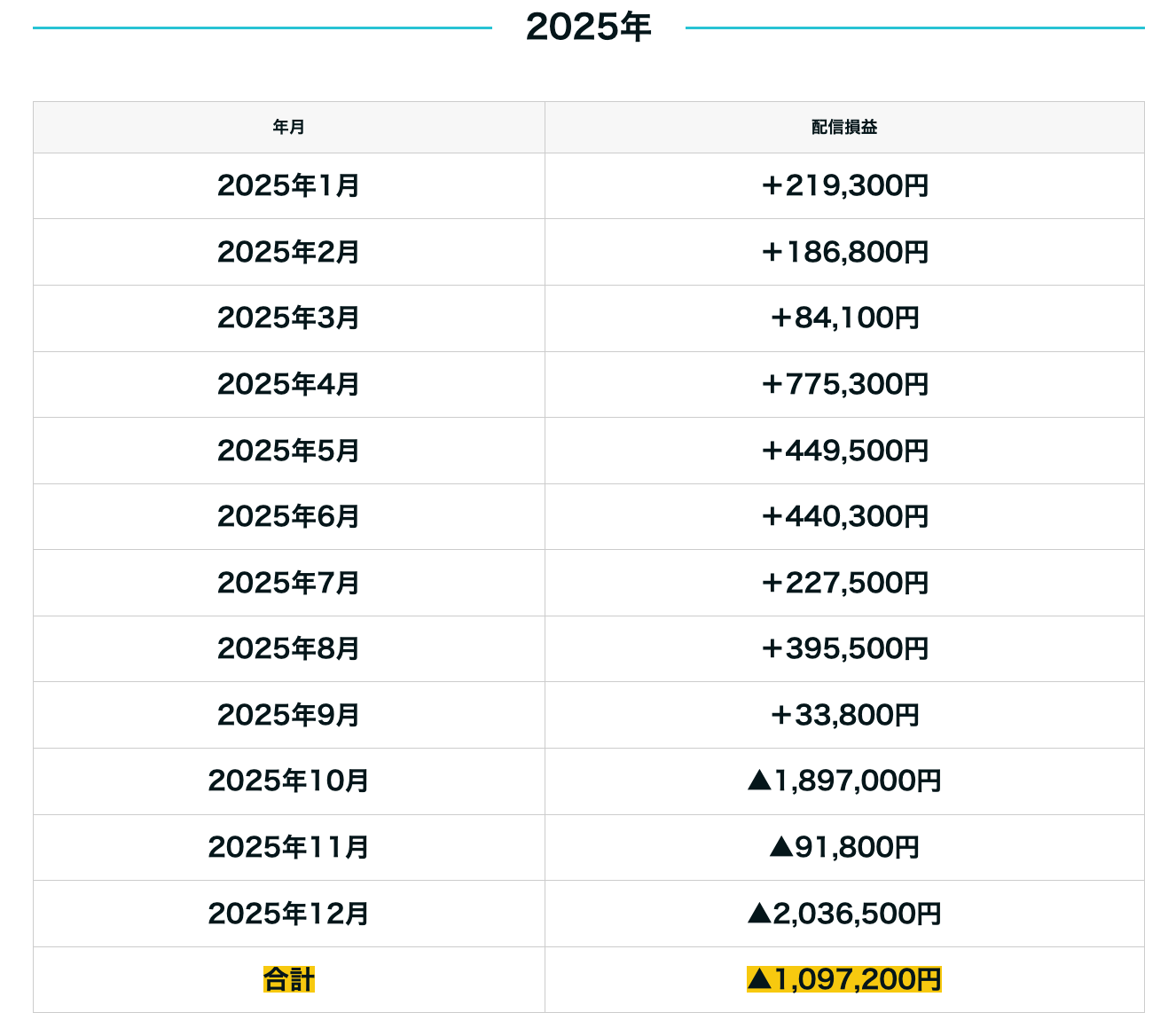Click the +775,300円 profit value
Screen dimensions: 1176x1036
click(844, 384)
